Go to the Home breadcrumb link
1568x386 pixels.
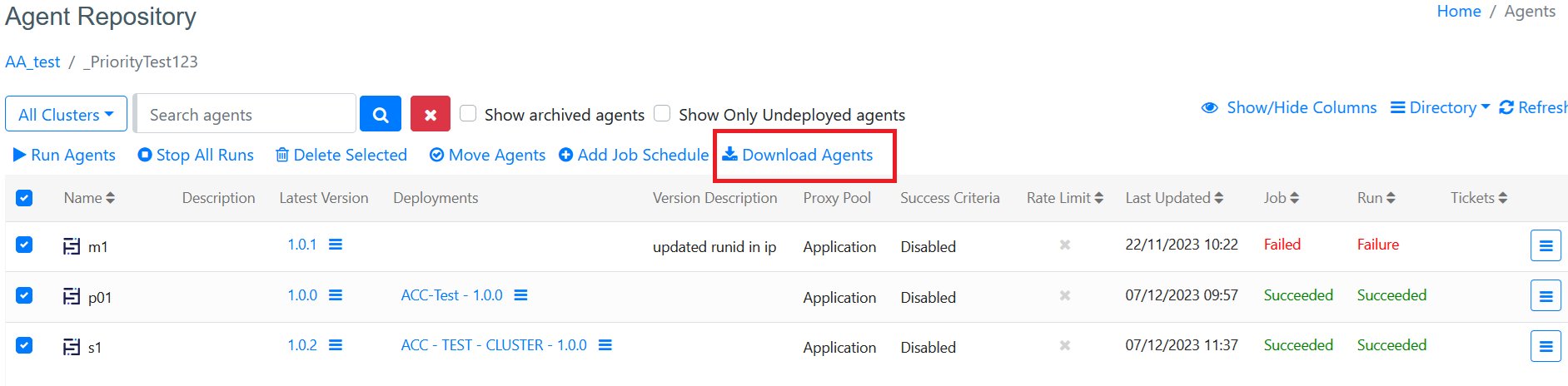[1459, 12]
